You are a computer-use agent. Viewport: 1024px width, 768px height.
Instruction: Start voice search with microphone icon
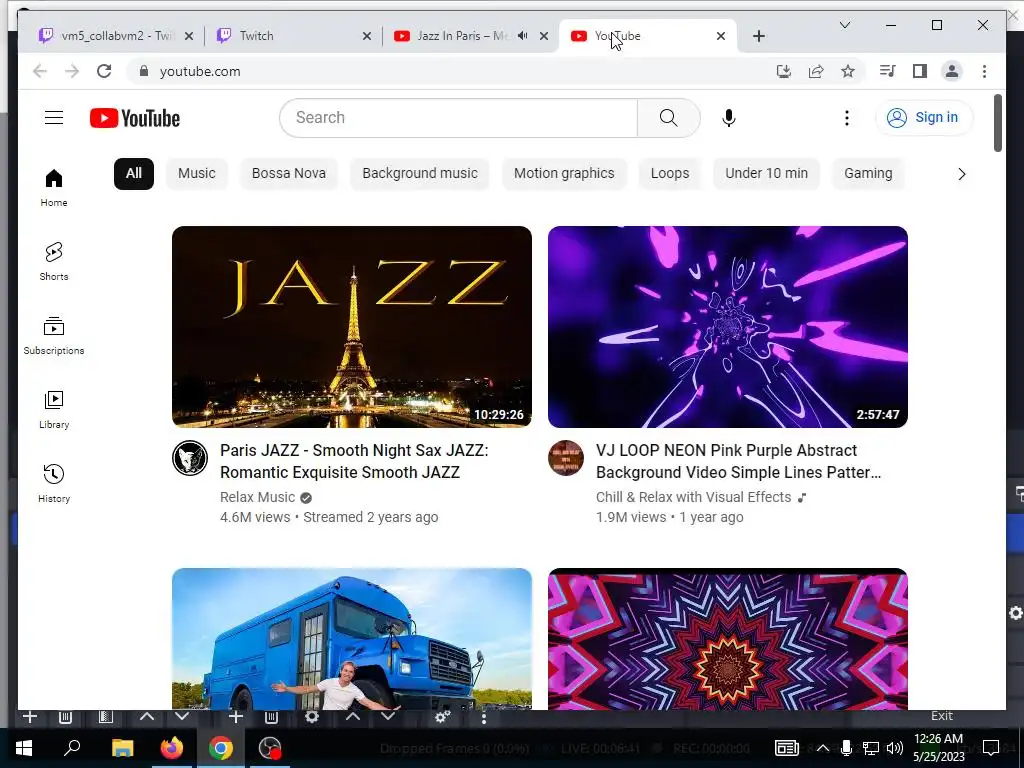click(729, 118)
